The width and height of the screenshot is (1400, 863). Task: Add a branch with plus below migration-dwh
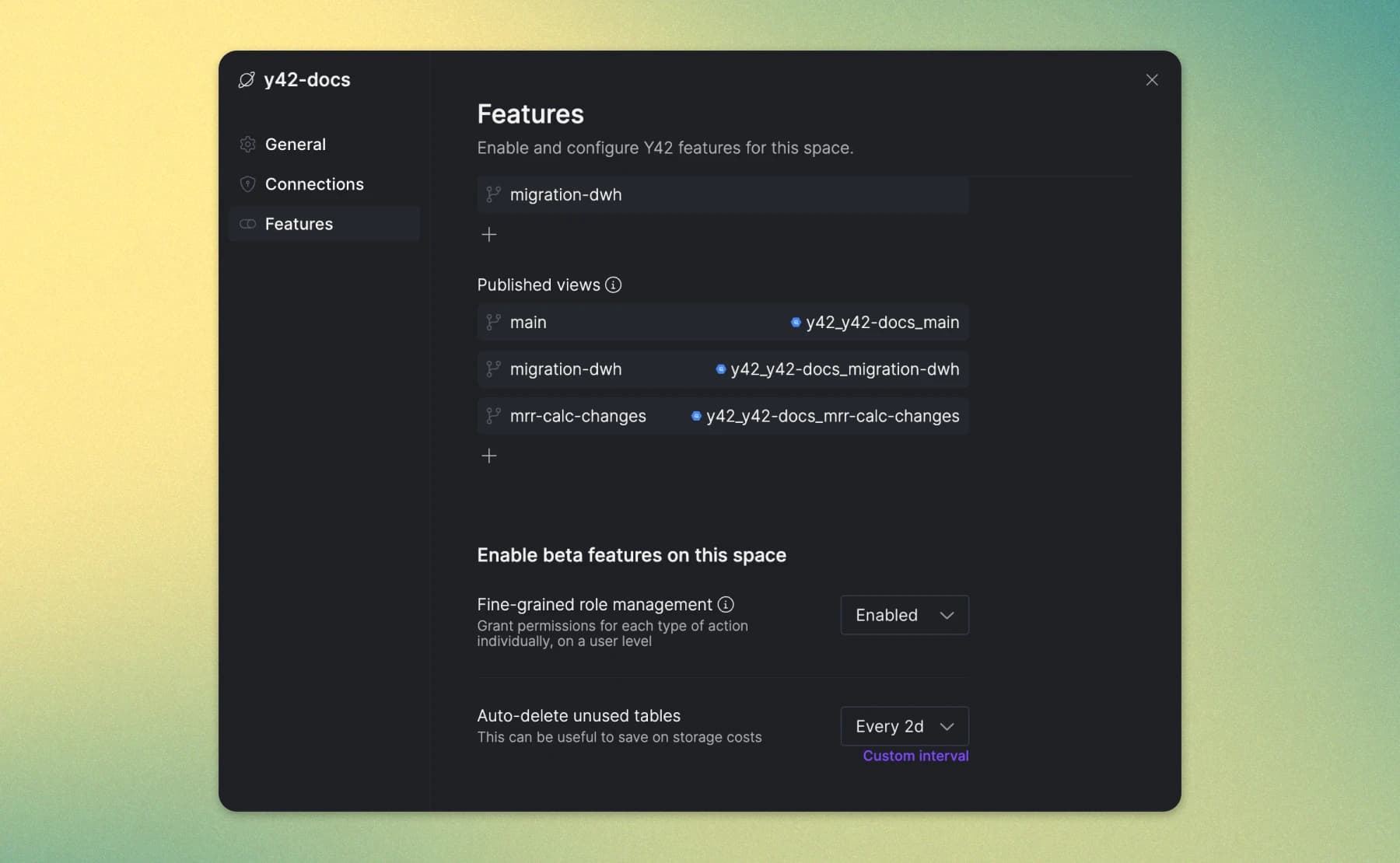pyautogui.click(x=489, y=234)
